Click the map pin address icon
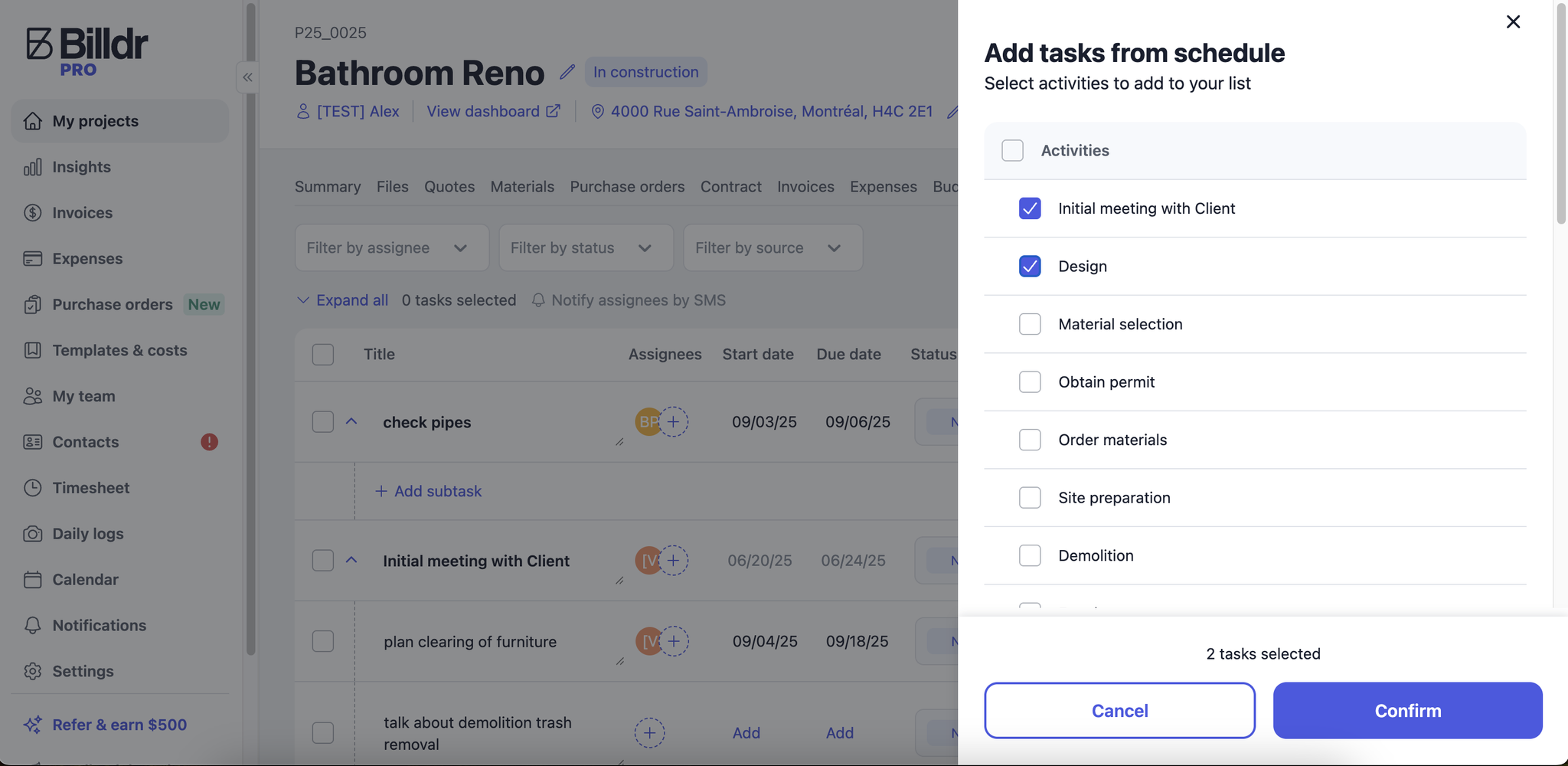This screenshot has width=1568, height=766. click(x=598, y=112)
